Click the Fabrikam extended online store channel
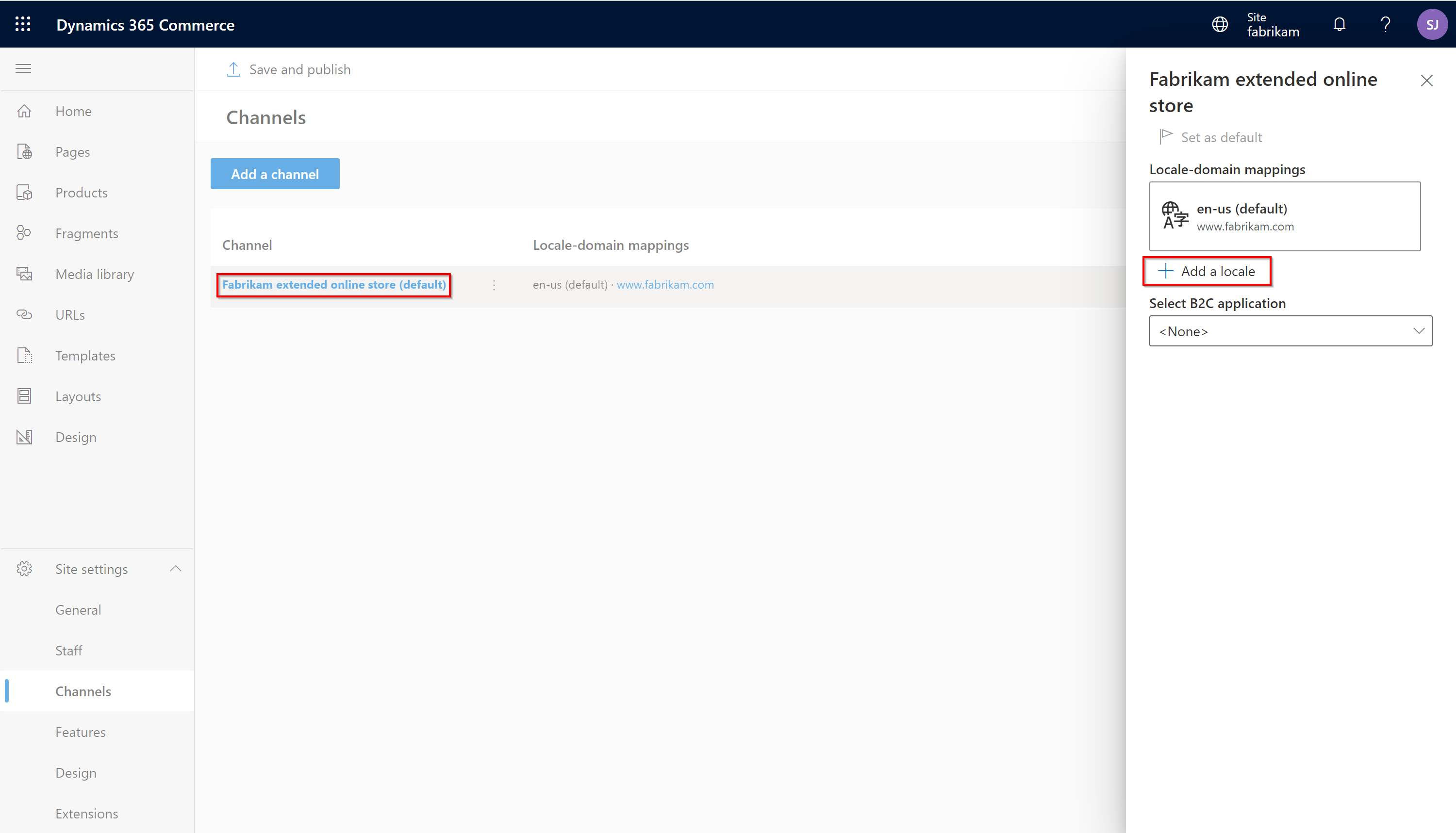 [x=334, y=284]
